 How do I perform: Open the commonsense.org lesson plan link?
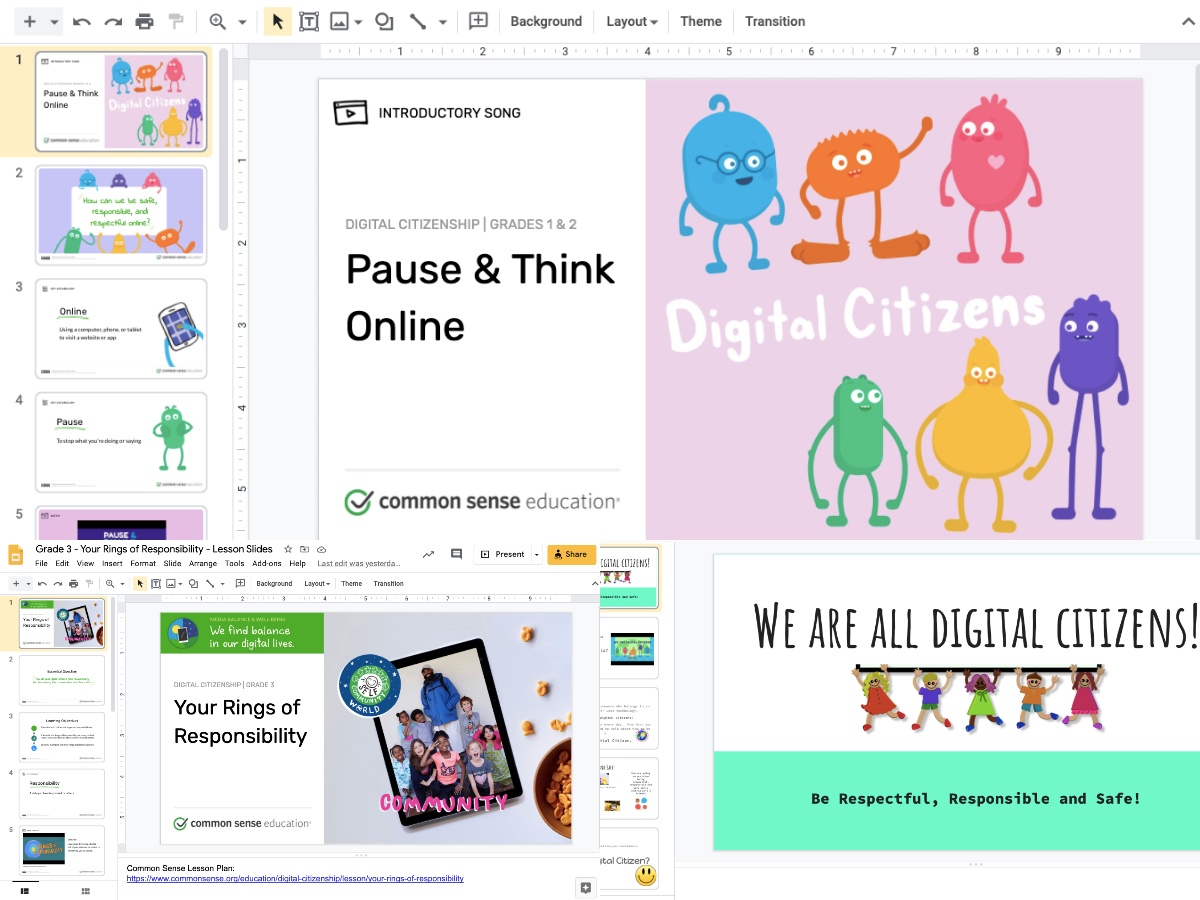click(295, 878)
